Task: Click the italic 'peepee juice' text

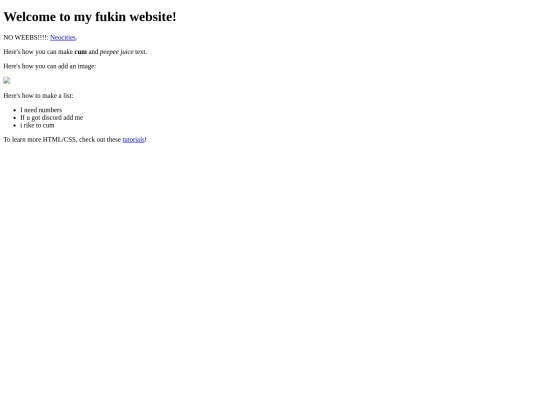Action: tap(116, 52)
